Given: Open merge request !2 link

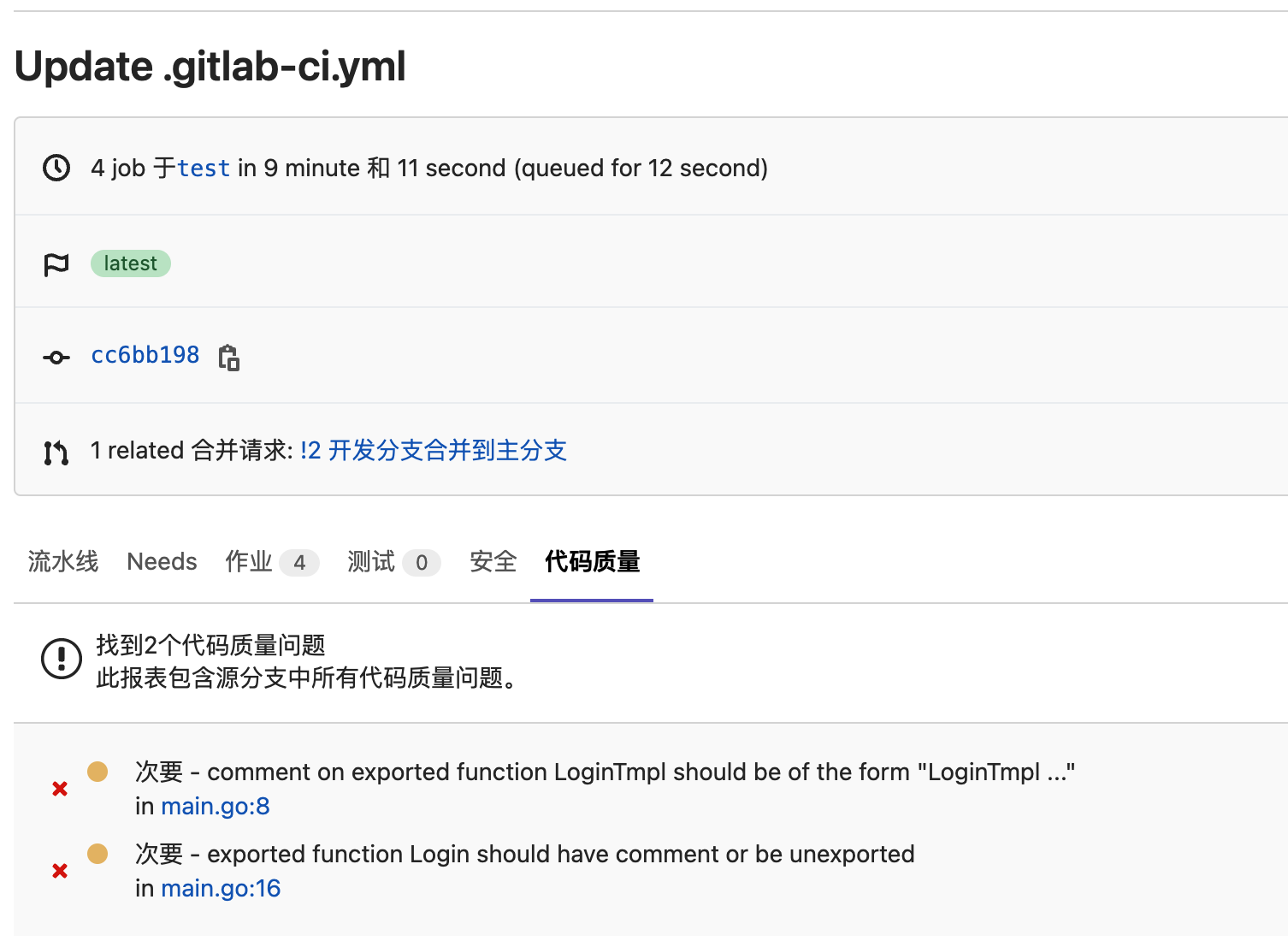Looking at the screenshot, I should 434,451.
